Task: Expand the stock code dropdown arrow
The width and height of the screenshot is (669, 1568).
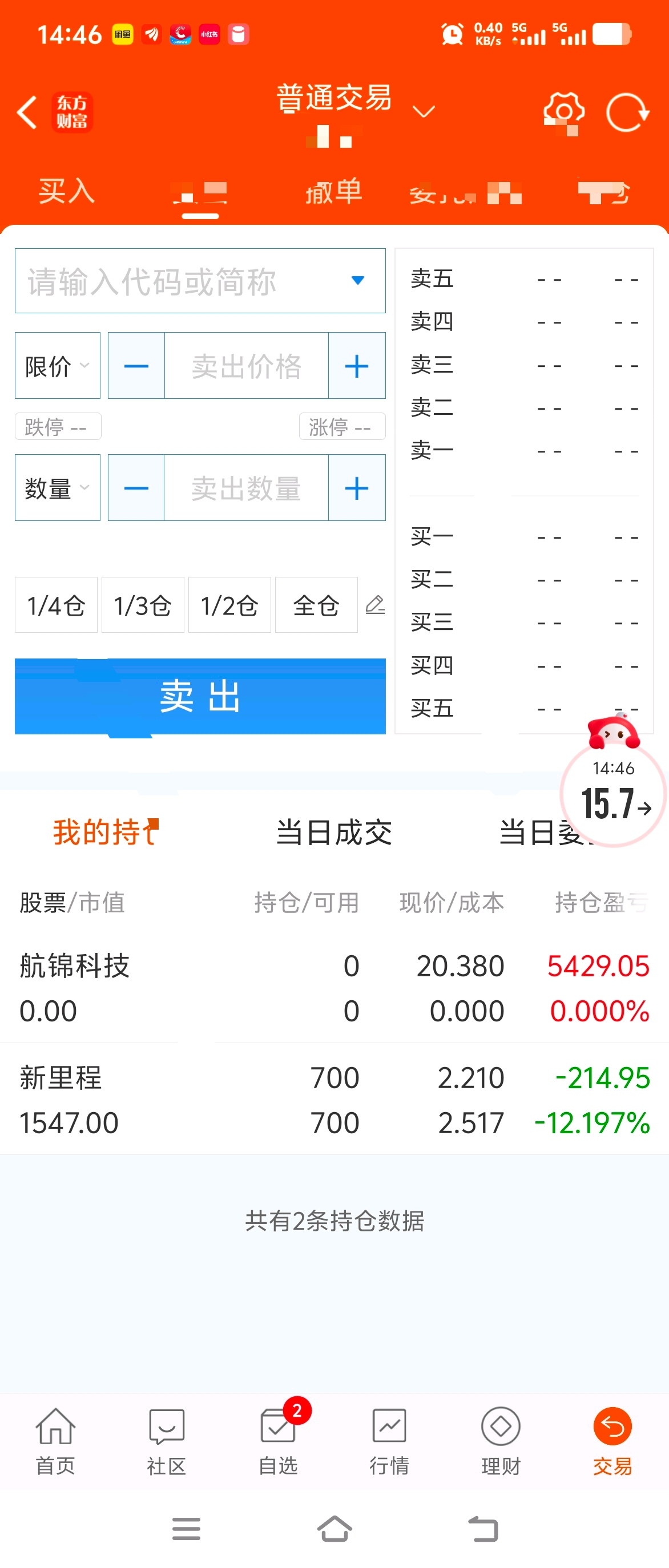Action: (358, 280)
